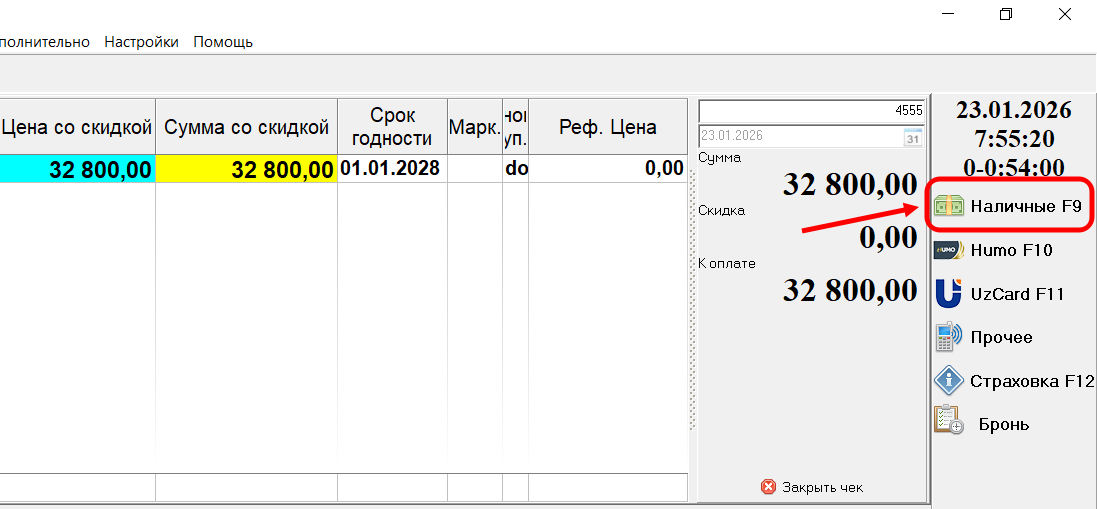Click the UzCard F11 label

click(1017, 294)
